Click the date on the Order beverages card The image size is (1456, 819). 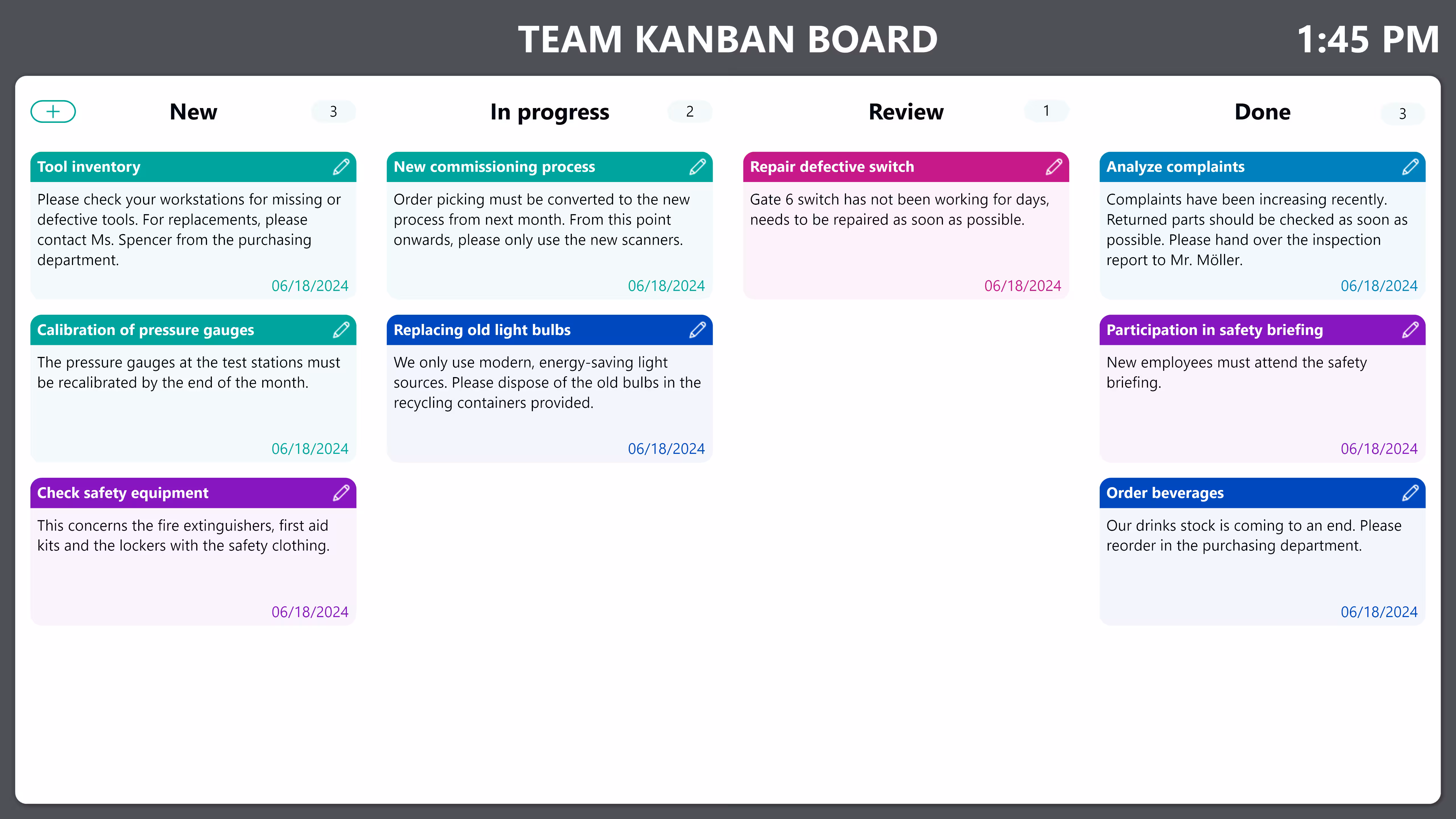(x=1379, y=612)
